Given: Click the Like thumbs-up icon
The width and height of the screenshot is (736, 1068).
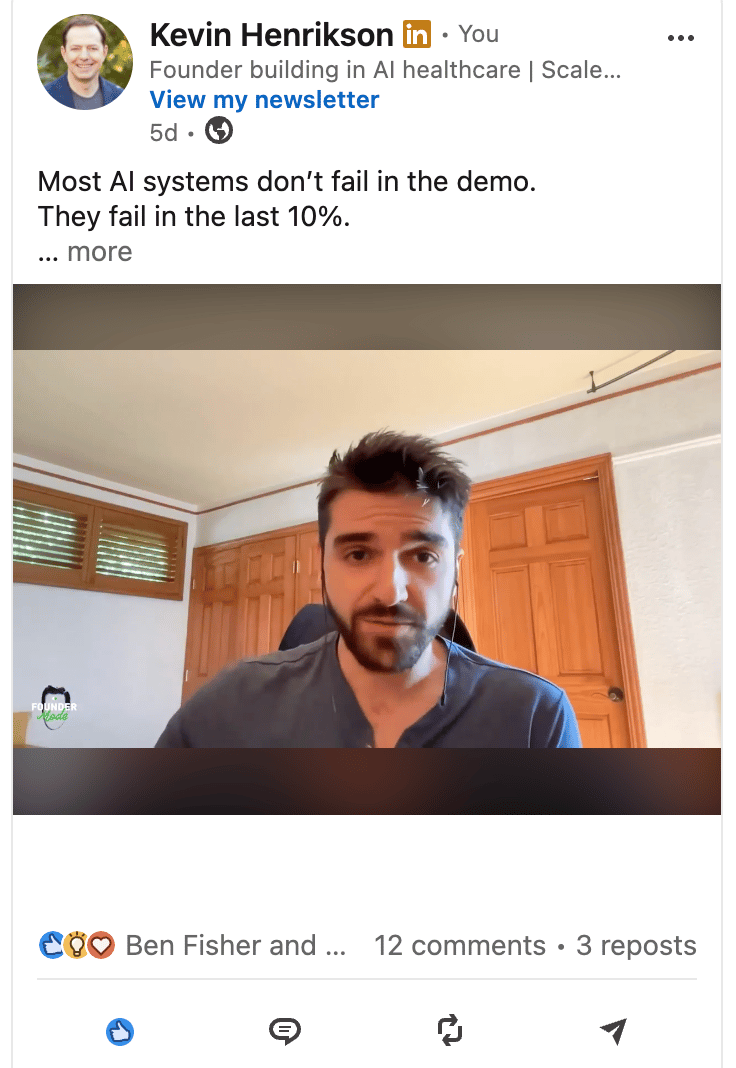Looking at the screenshot, I should coord(120,1031).
